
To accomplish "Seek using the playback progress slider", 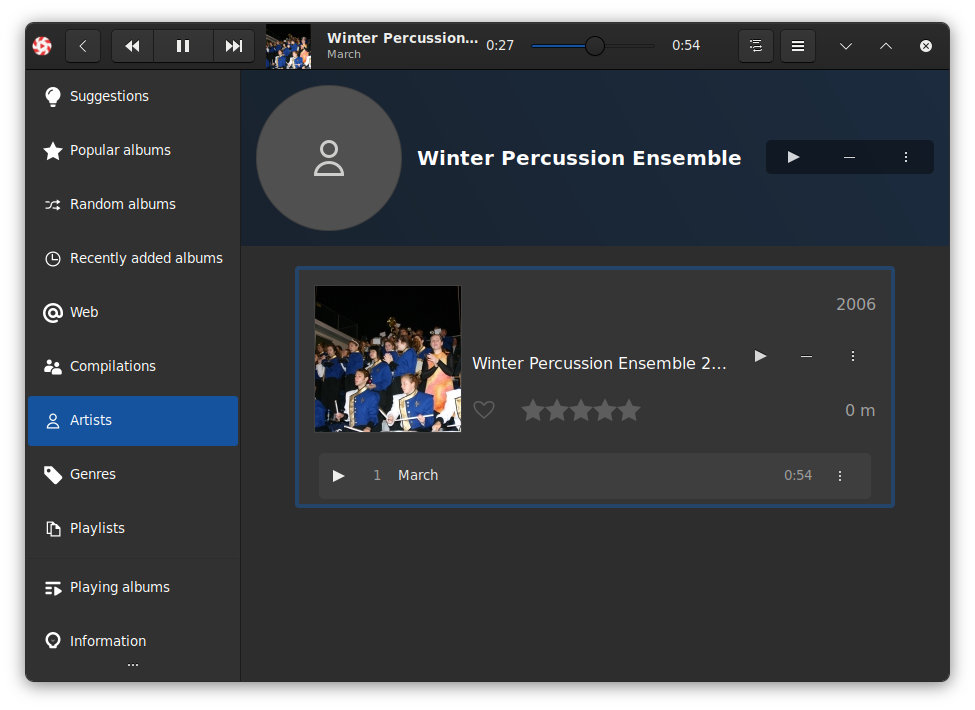I will [593, 46].
